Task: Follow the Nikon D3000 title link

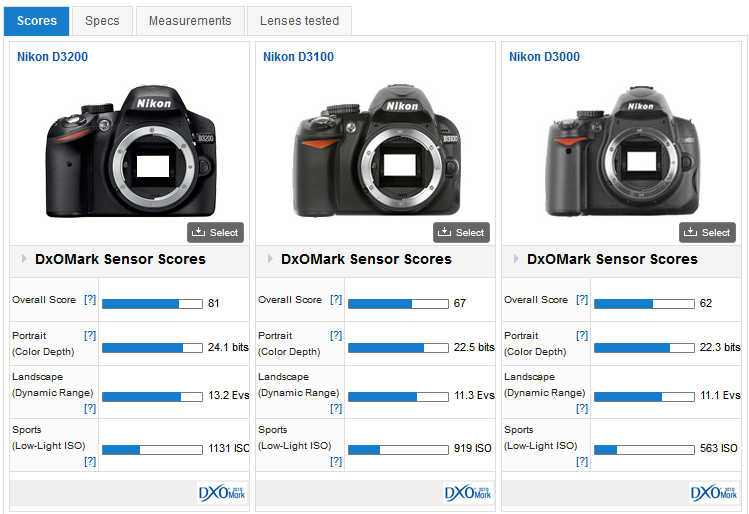Action: [x=544, y=57]
